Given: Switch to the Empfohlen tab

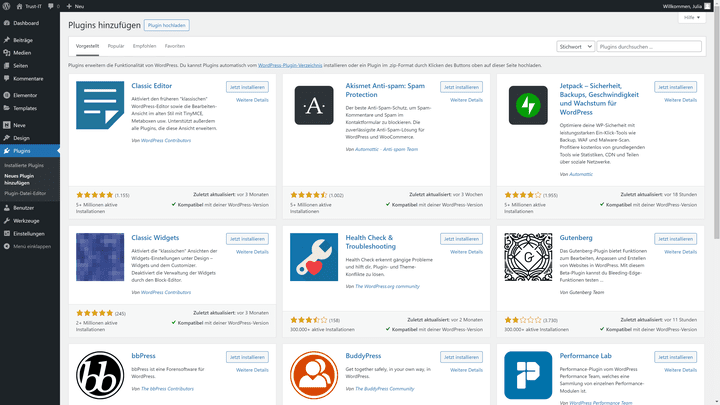Looking at the screenshot, I should coord(145,46).
